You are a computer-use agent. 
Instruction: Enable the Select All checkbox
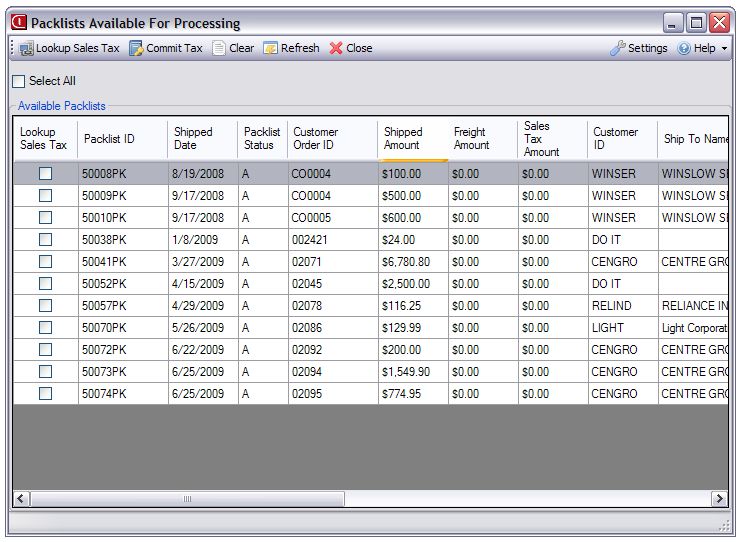[x=19, y=81]
